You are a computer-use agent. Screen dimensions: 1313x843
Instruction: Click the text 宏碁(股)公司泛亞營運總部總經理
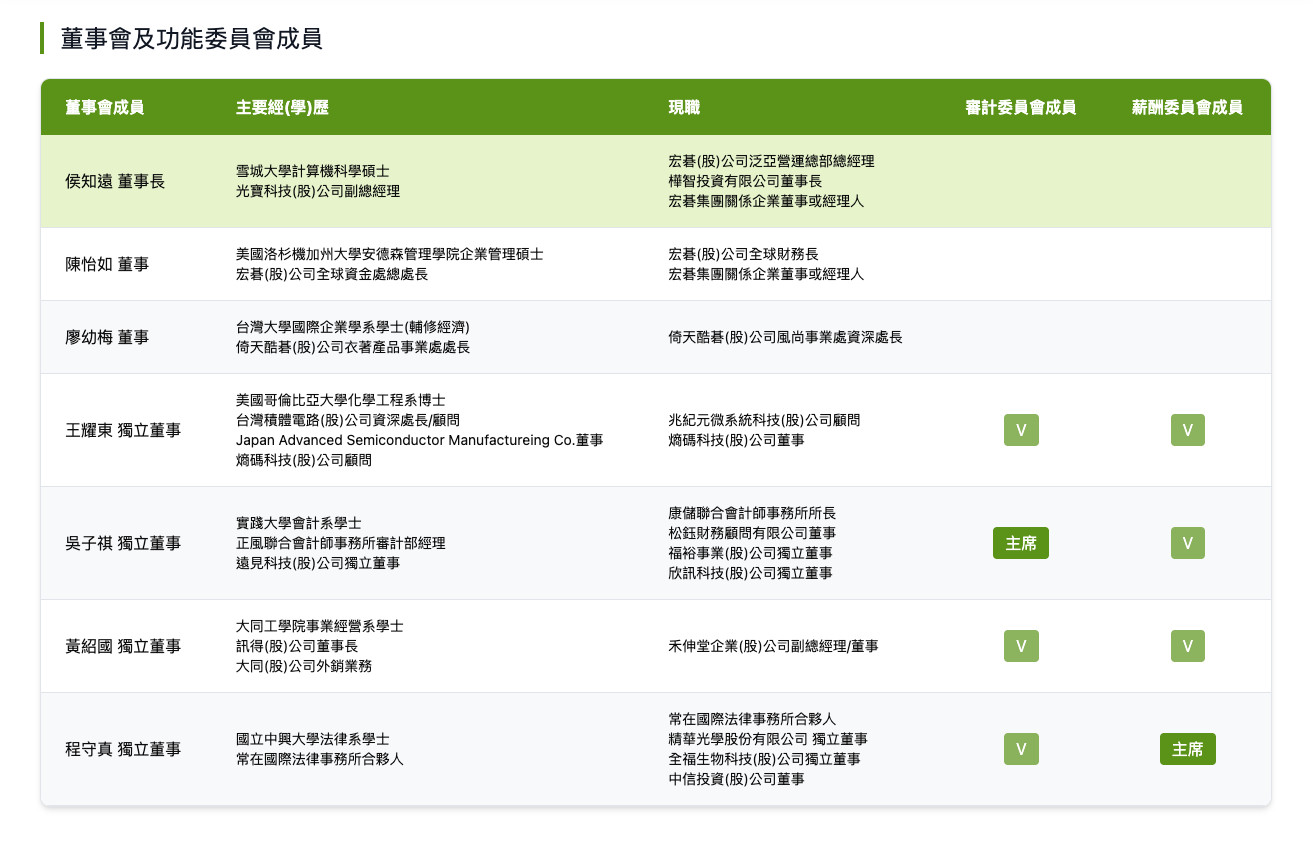pos(771,161)
